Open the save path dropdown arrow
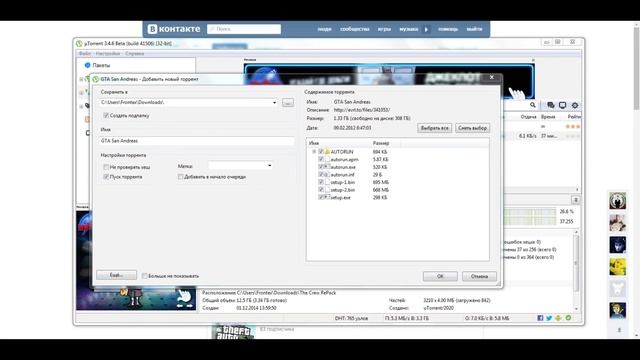Image resolution: width=640 pixels, height=360 pixels. (274, 102)
